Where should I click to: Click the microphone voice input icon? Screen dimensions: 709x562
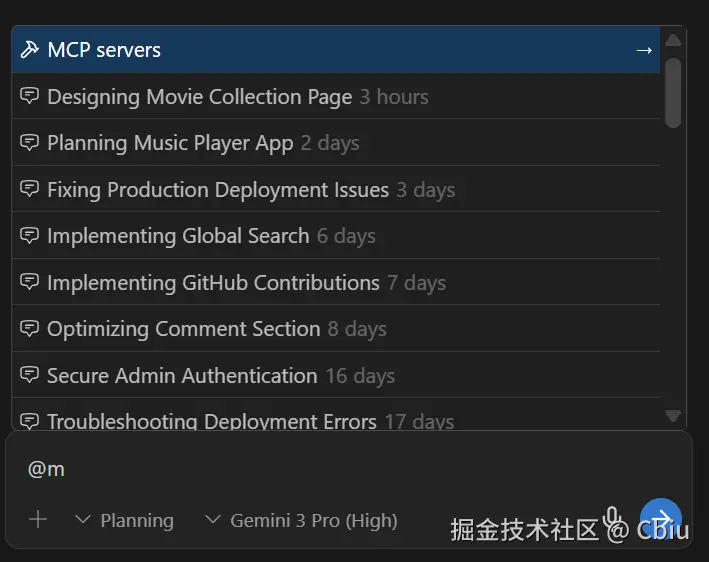[x=612, y=519]
